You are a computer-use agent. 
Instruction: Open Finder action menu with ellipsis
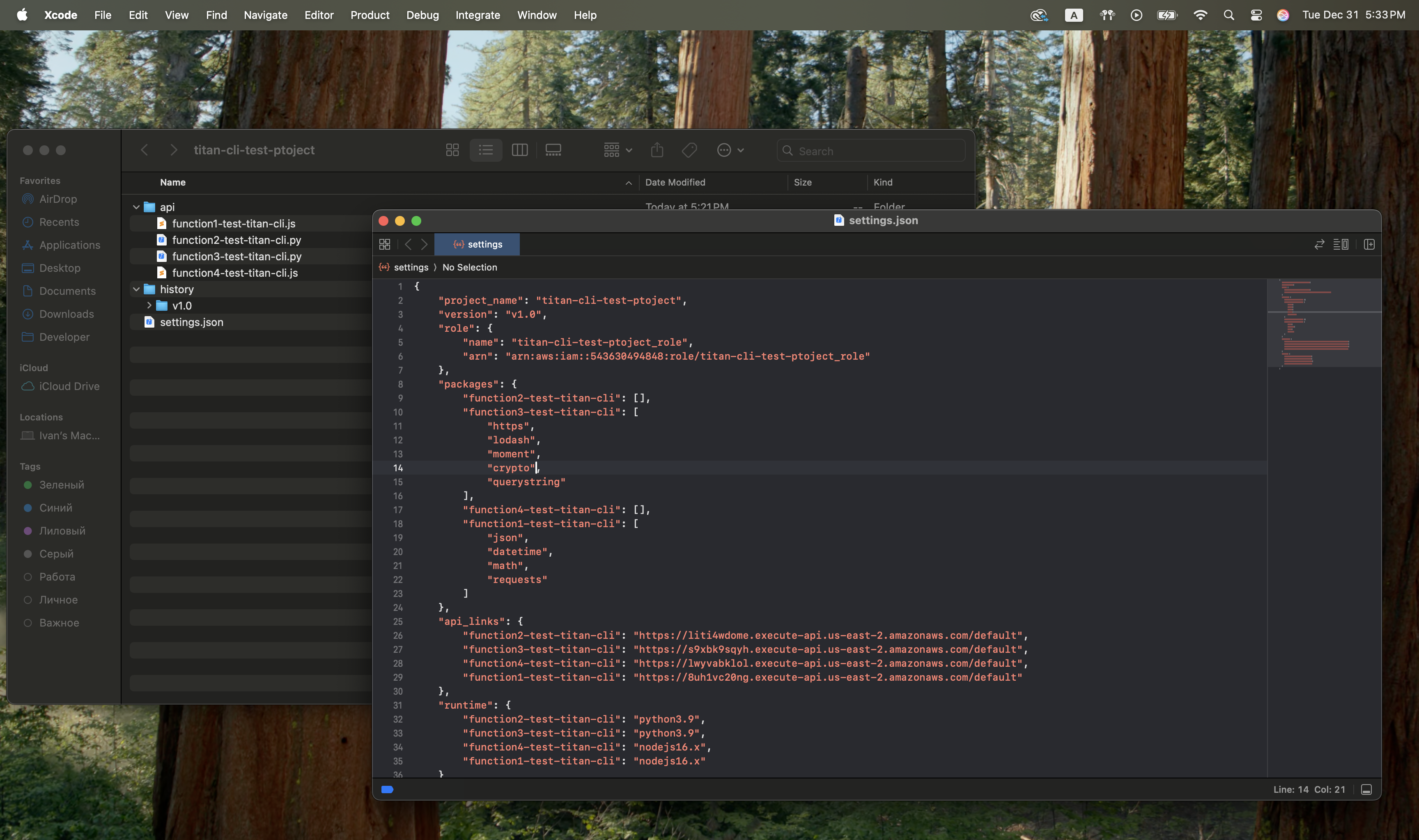click(x=730, y=150)
